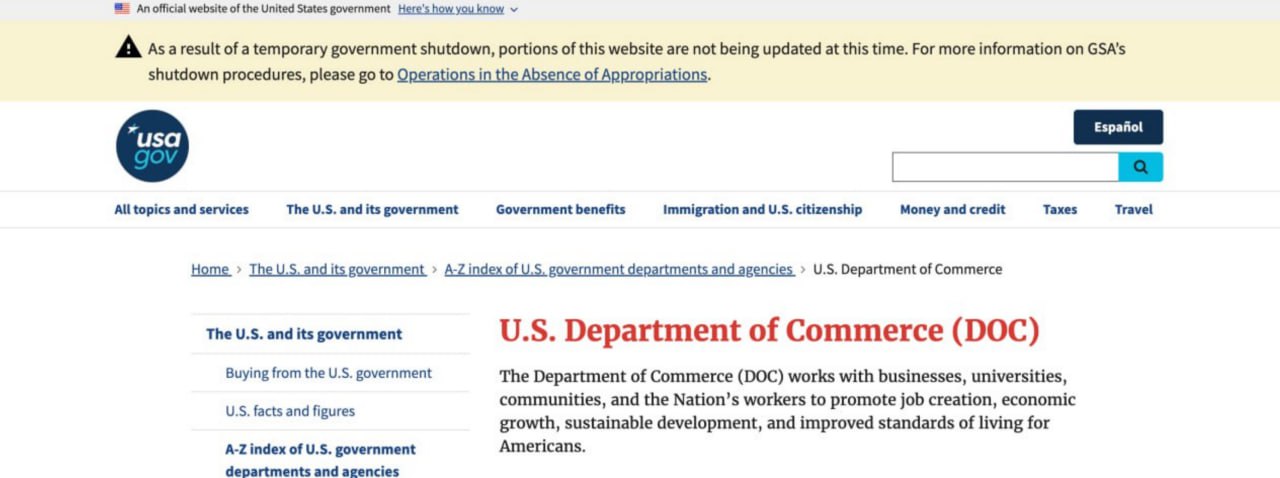
Task: Open Operations in the Absence of Appropriations link
Action: click(x=552, y=75)
